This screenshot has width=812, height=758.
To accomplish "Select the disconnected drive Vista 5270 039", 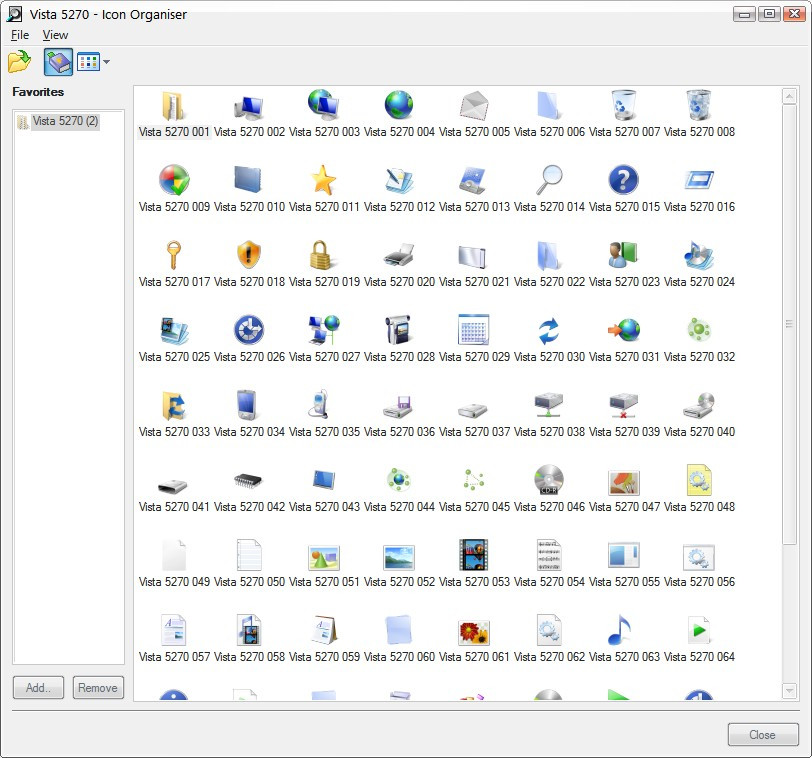I will click(x=624, y=405).
